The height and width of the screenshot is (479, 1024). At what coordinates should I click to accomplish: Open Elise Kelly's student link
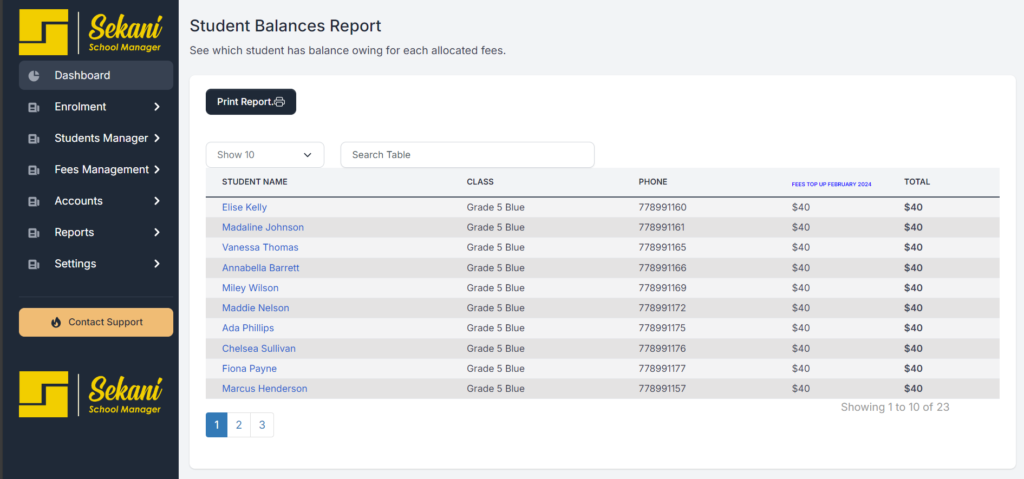244,207
